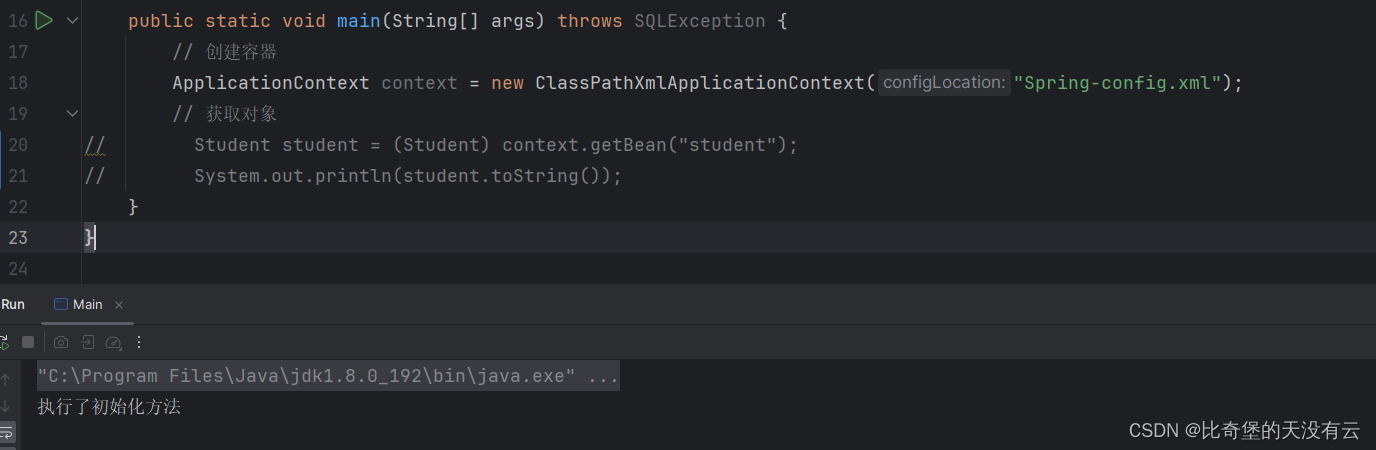
Task: Click the Run tool window label
Action: pyautogui.click(x=13, y=304)
